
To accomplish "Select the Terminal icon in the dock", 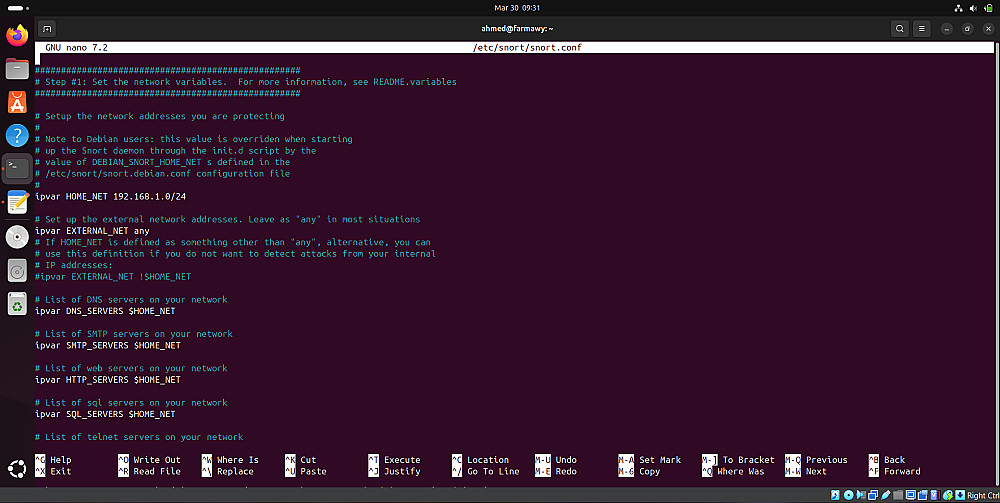I will (17, 169).
